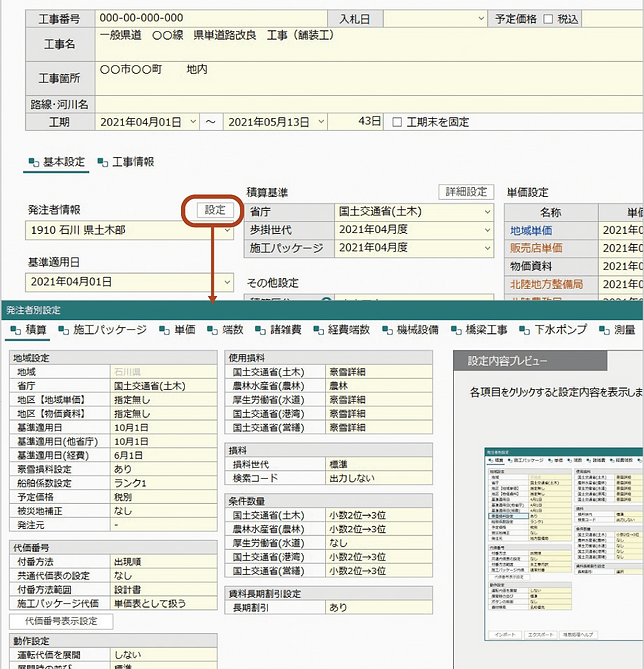Click the 工事番号 field 000-00-000-000
The image size is (644, 669).
click(211, 18)
